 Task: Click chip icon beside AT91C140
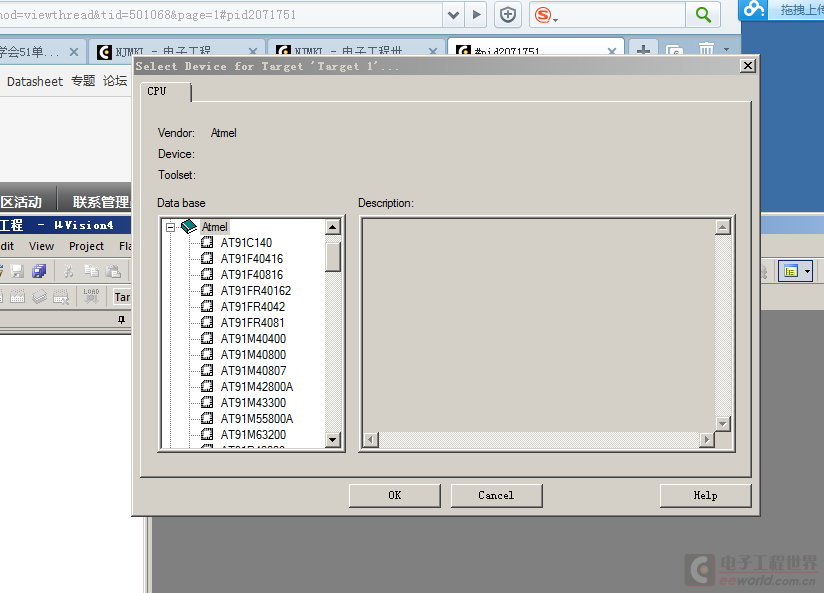point(207,242)
